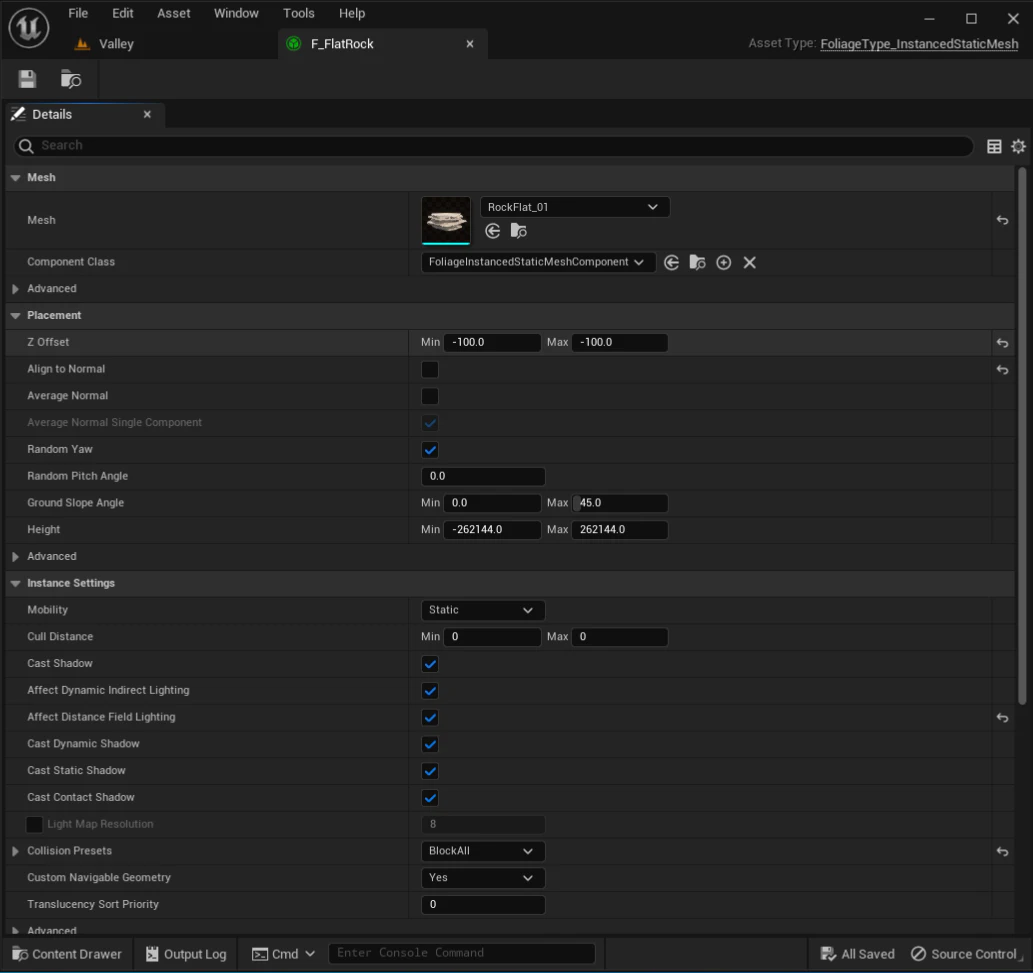Screen dimensions: 1033x973
Task: Reset Collision Presets to default
Action: click(x=1002, y=851)
